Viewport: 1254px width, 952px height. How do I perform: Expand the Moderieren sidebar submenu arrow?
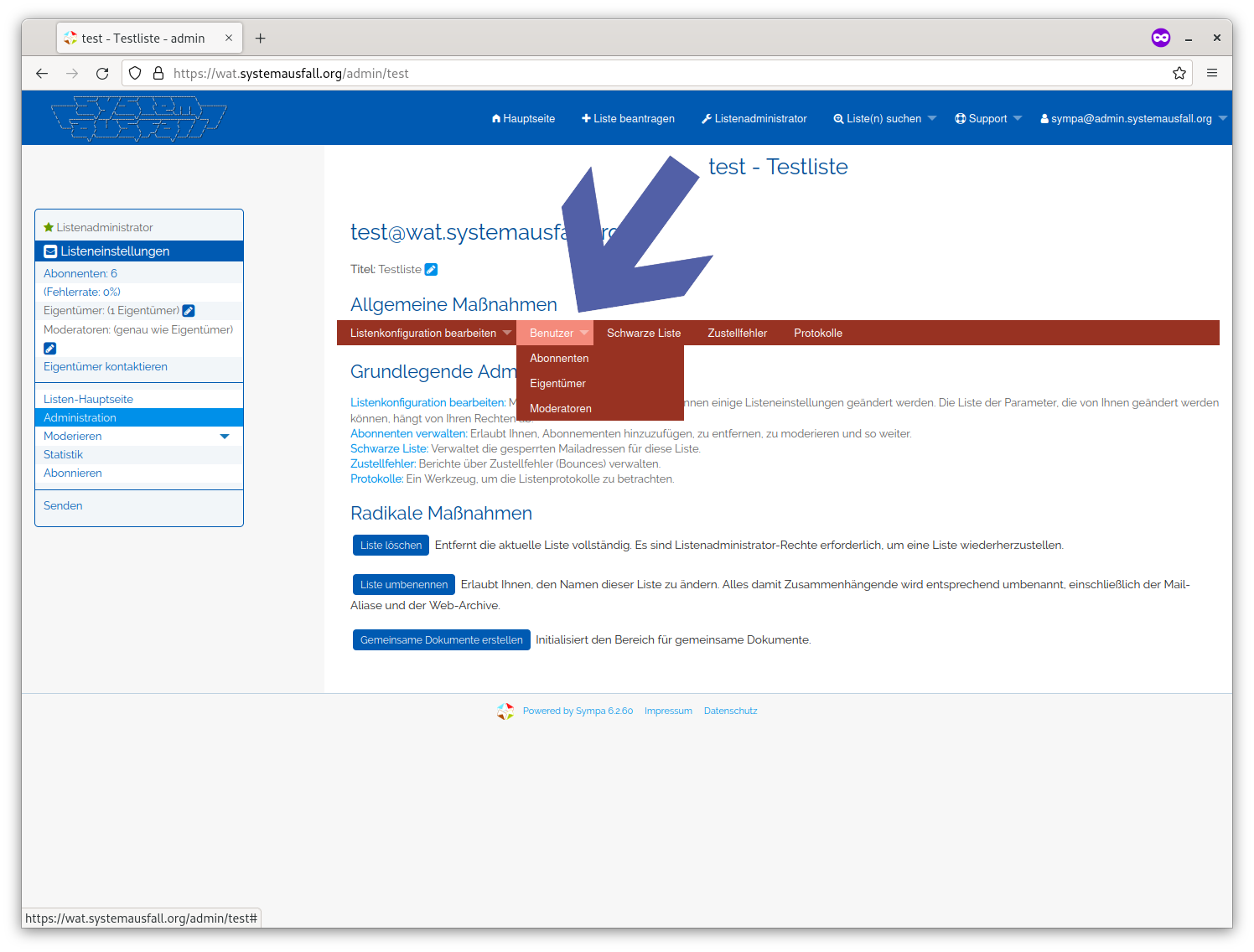coord(225,436)
